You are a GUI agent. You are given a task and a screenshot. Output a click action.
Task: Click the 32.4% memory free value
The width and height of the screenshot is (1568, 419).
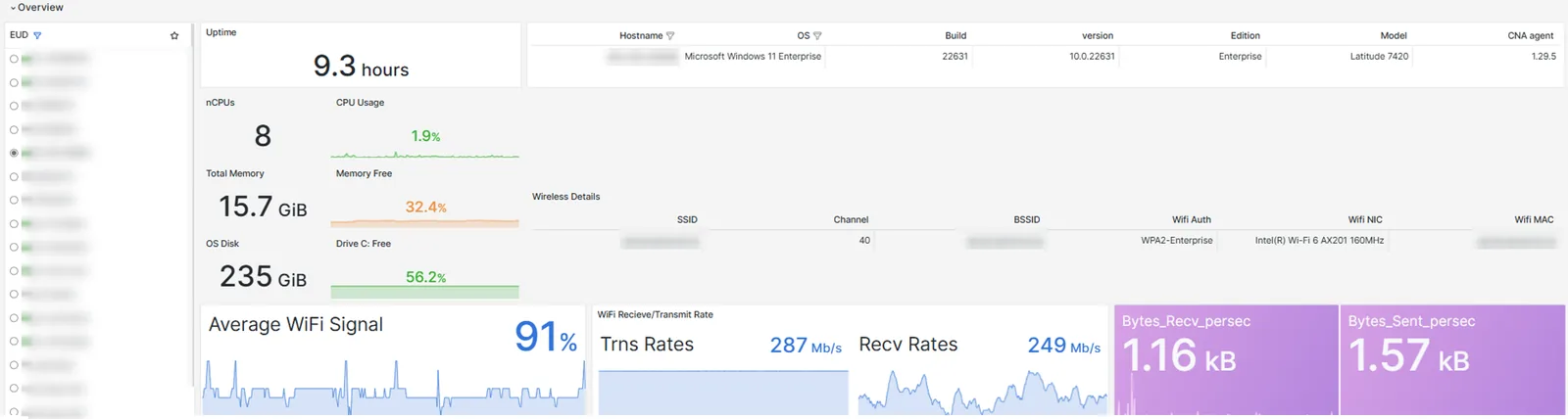pyautogui.click(x=425, y=207)
